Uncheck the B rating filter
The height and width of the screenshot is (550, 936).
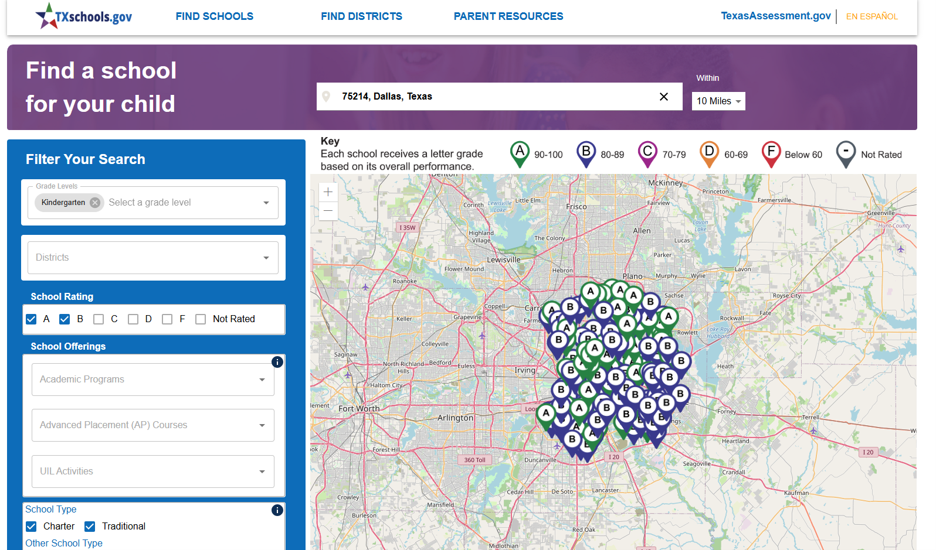pyautogui.click(x=64, y=319)
